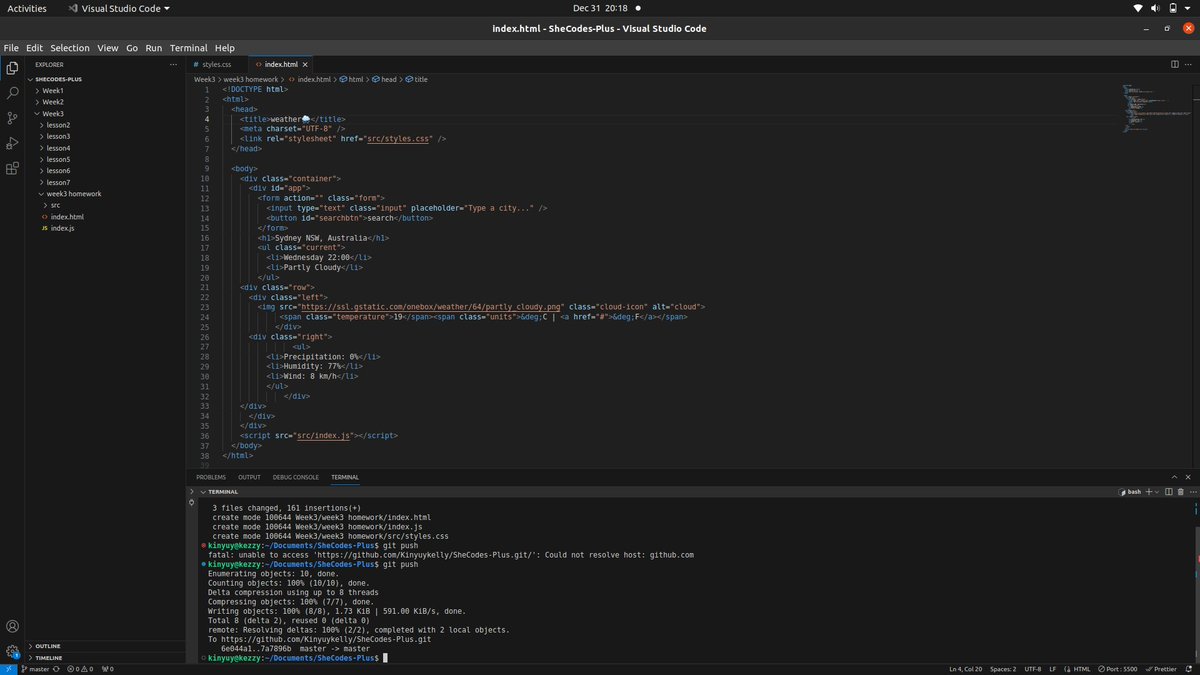
Task: Add a new terminal with plus icon
Action: point(1150,492)
